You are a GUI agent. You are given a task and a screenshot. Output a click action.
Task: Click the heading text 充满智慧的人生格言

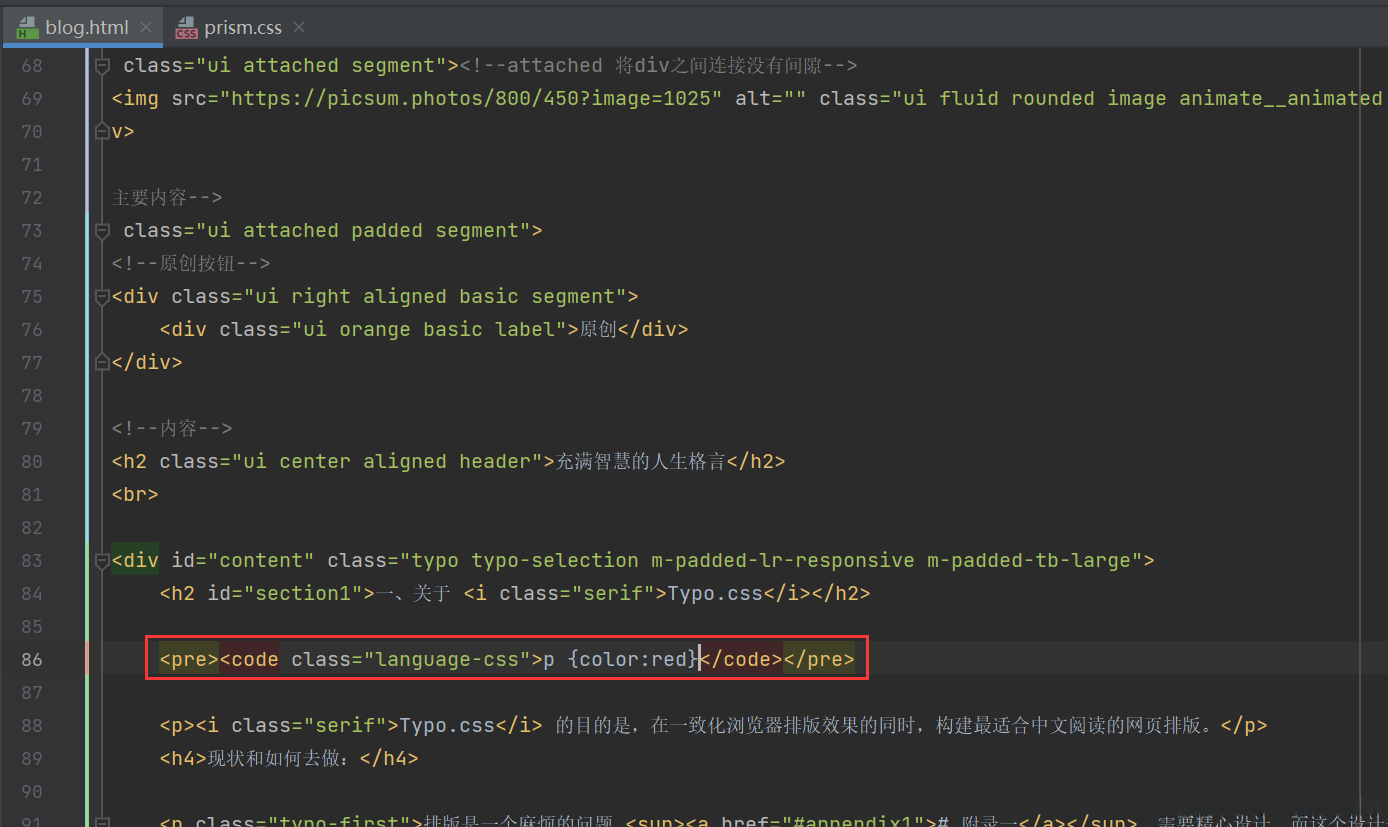pyautogui.click(x=641, y=462)
